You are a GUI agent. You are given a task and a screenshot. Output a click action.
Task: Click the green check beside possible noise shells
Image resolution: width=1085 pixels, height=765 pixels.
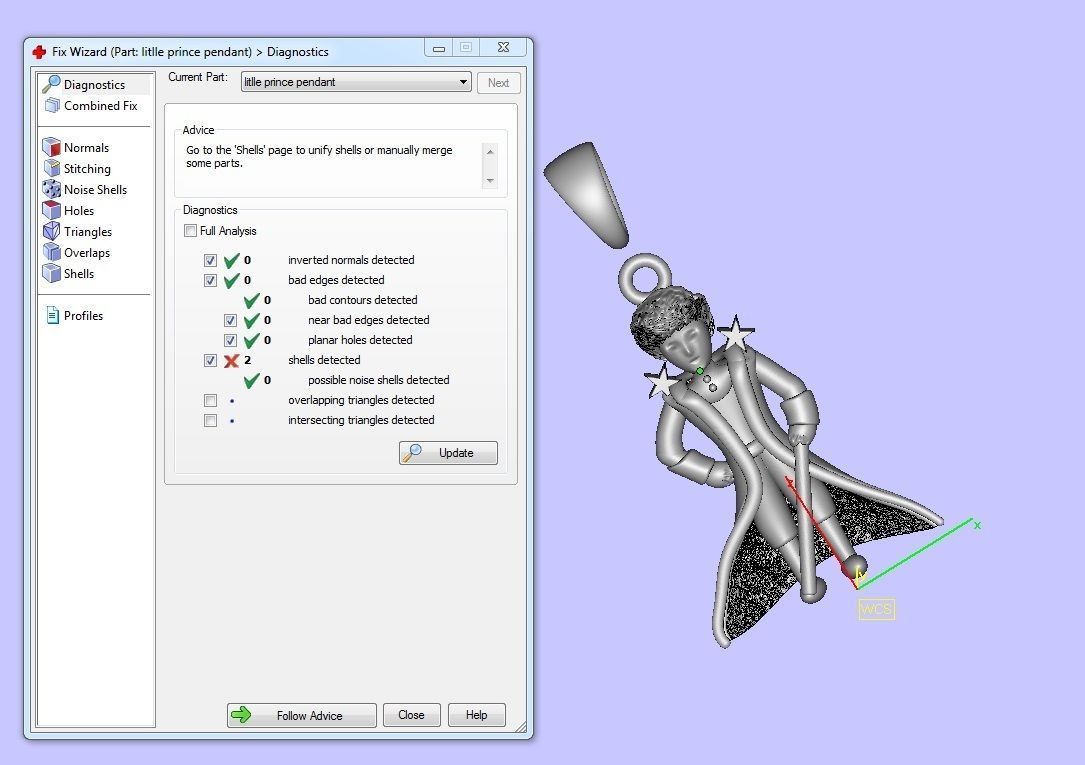coord(251,380)
